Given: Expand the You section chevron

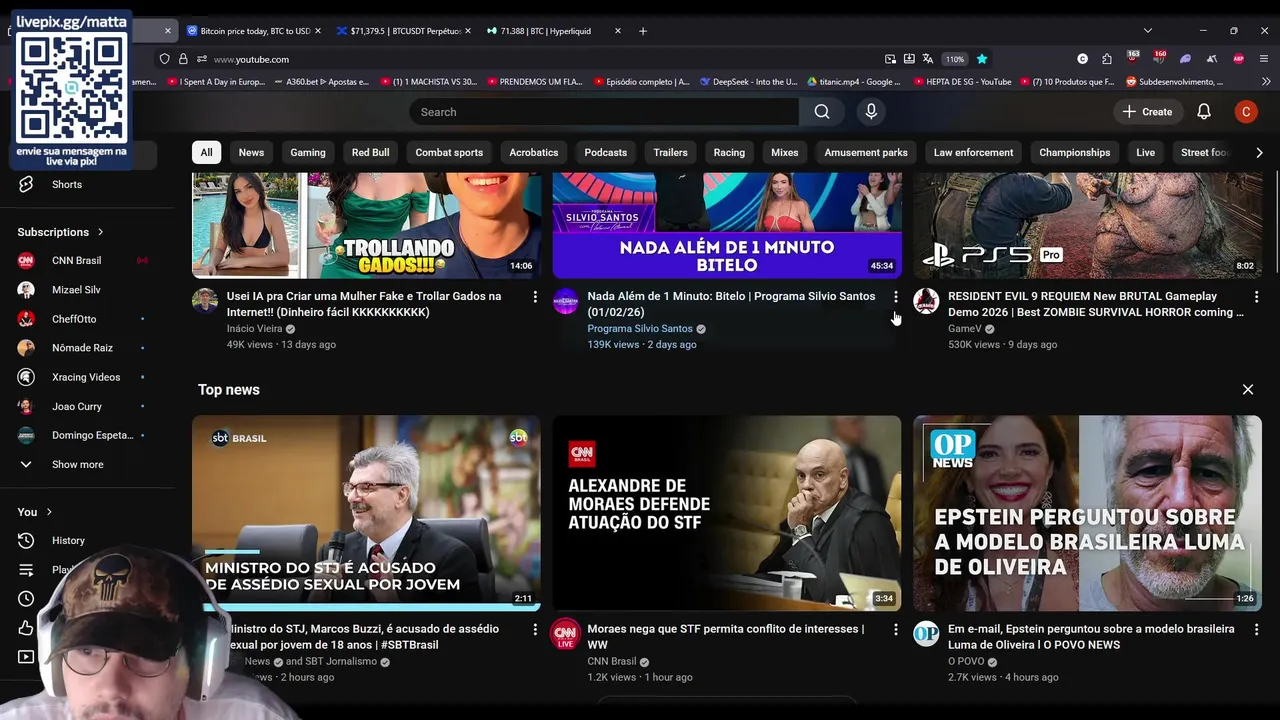Looking at the screenshot, I should tap(49, 512).
